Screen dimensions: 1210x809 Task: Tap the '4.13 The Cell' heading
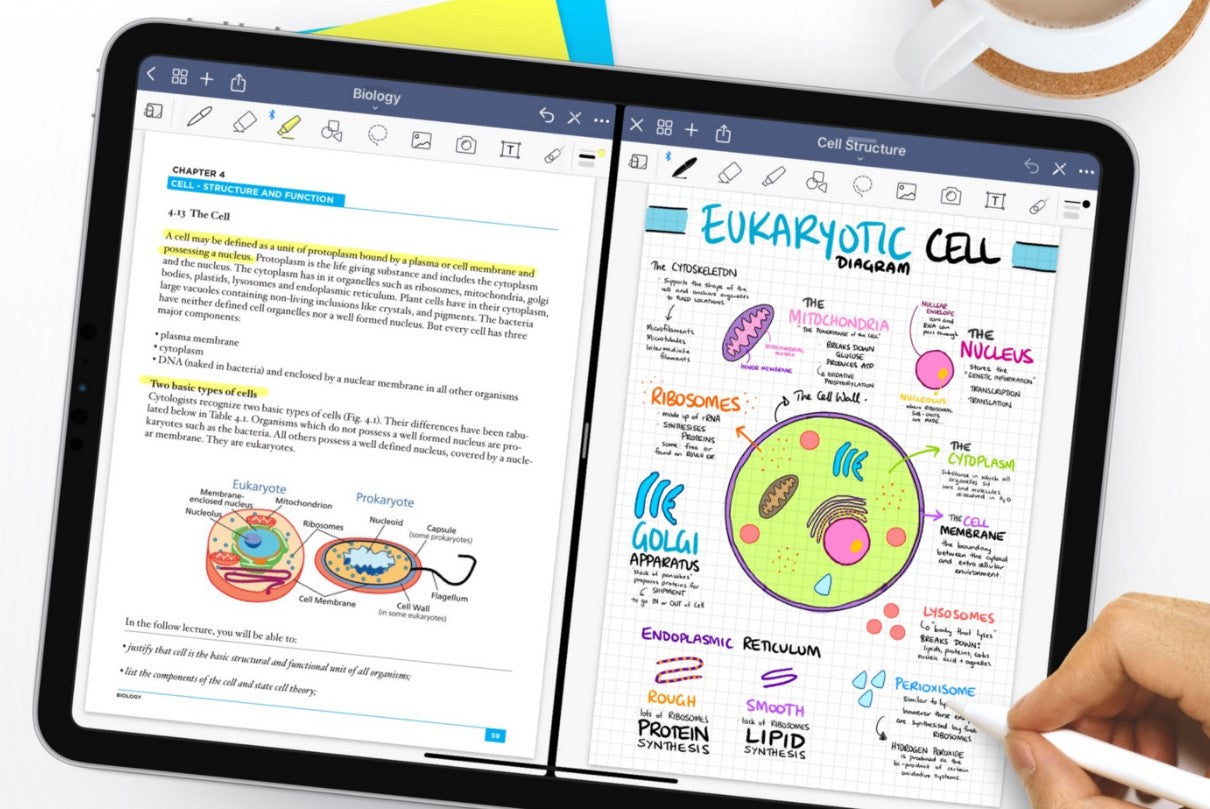pyautogui.click(x=200, y=214)
